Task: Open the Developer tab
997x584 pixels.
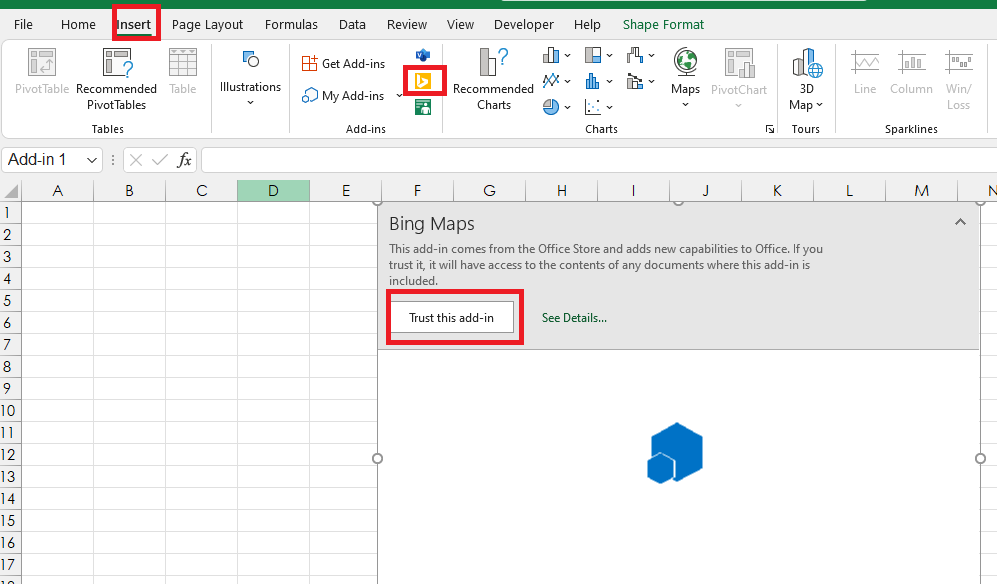Action: point(524,24)
